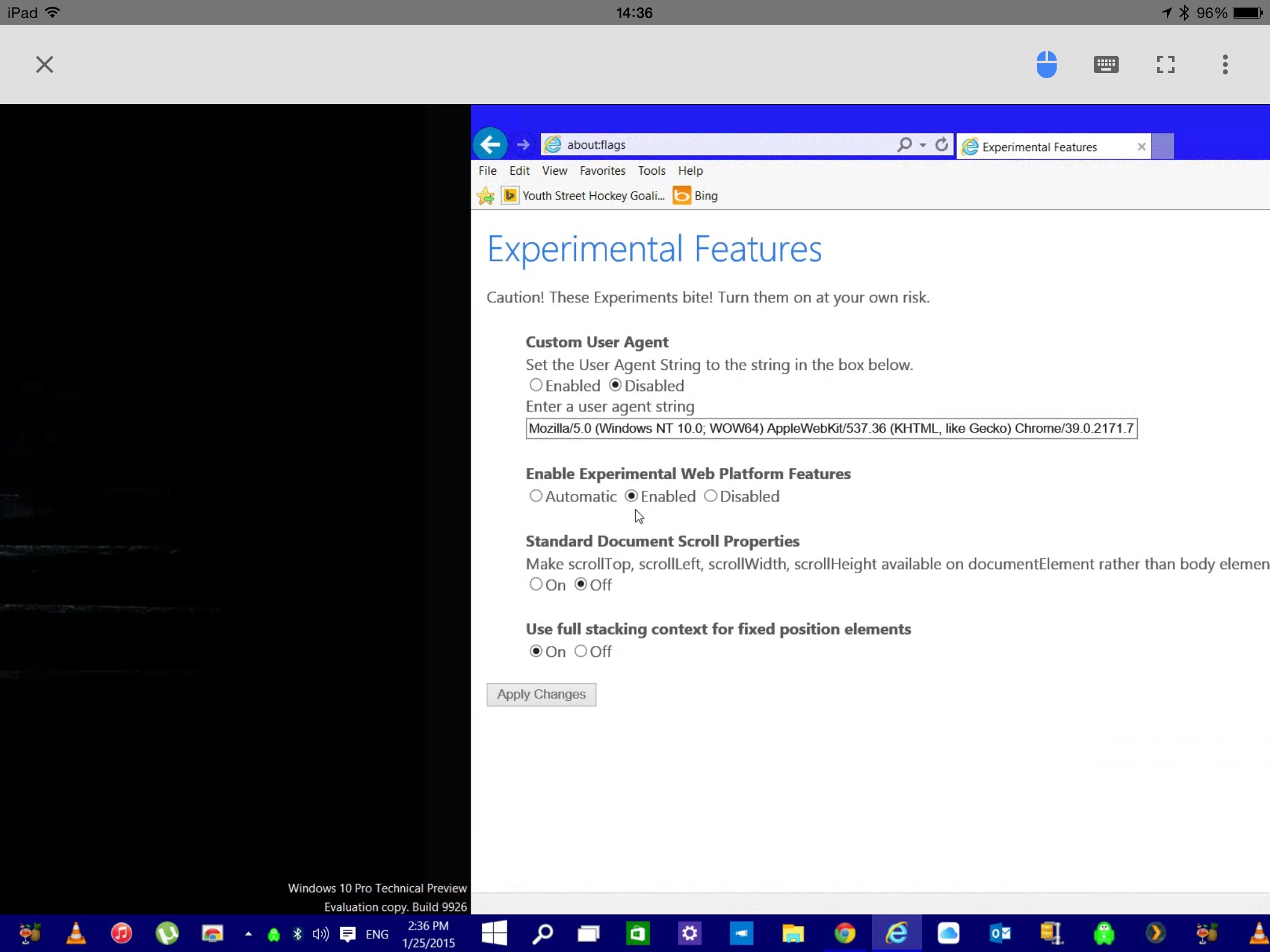Launch Google Chrome from the taskbar
1270x952 pixels.
tap(845, 933)
